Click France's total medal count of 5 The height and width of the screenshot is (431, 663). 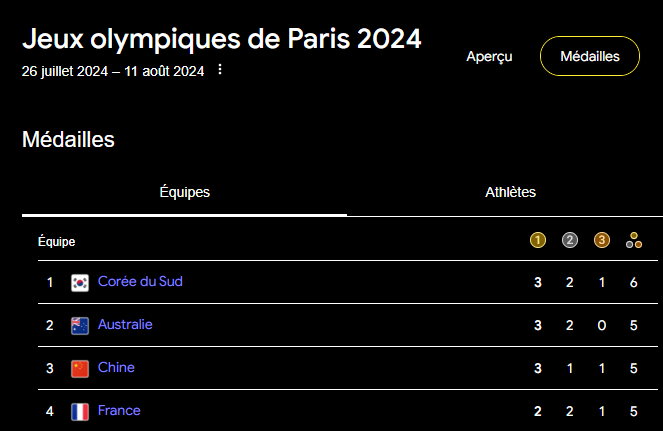pos(633,411)
